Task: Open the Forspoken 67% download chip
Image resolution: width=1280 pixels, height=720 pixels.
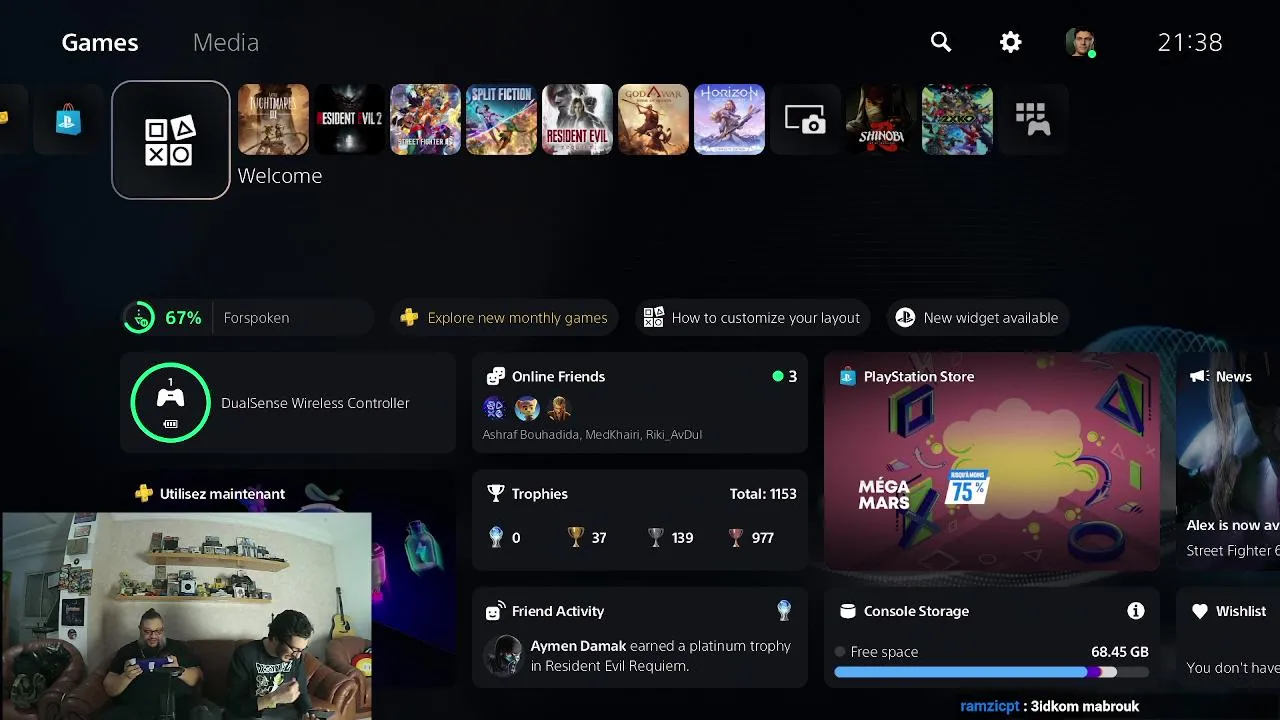Action: (x=247, y=318)
